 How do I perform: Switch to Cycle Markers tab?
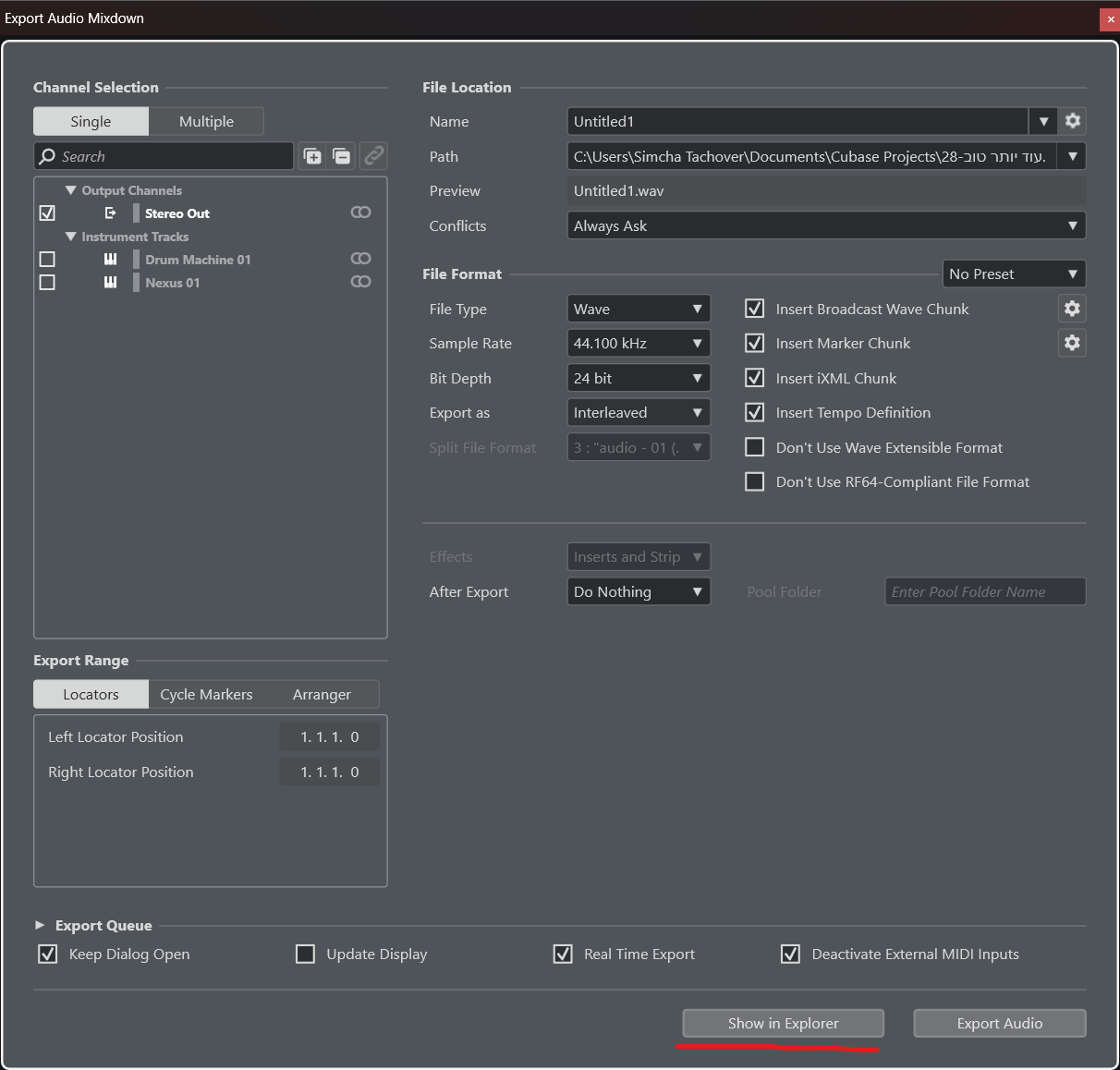click(206, 694)
